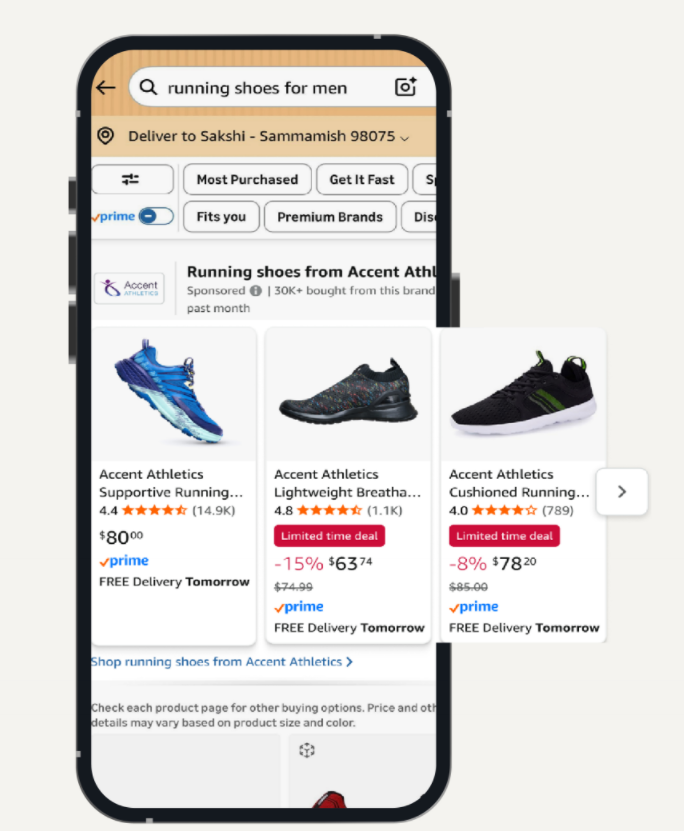
Task: Tap the delivery location pin icon
Action: tap(105, 136)
